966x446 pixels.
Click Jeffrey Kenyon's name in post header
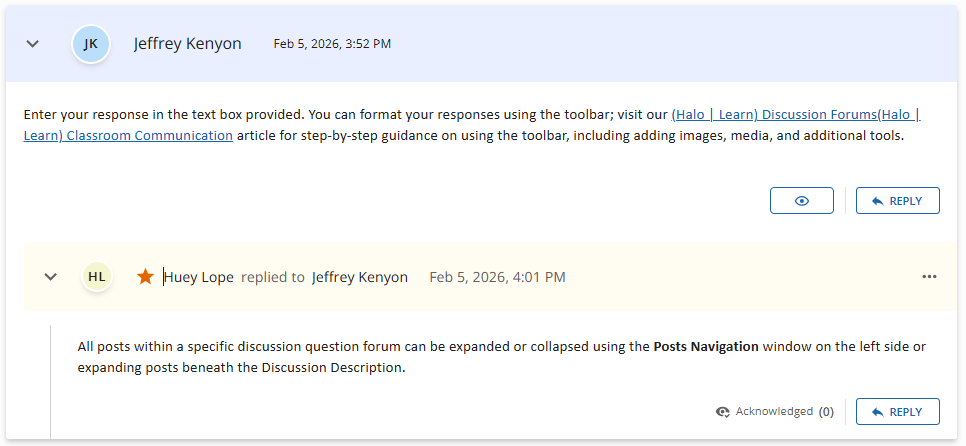[187, 44]
